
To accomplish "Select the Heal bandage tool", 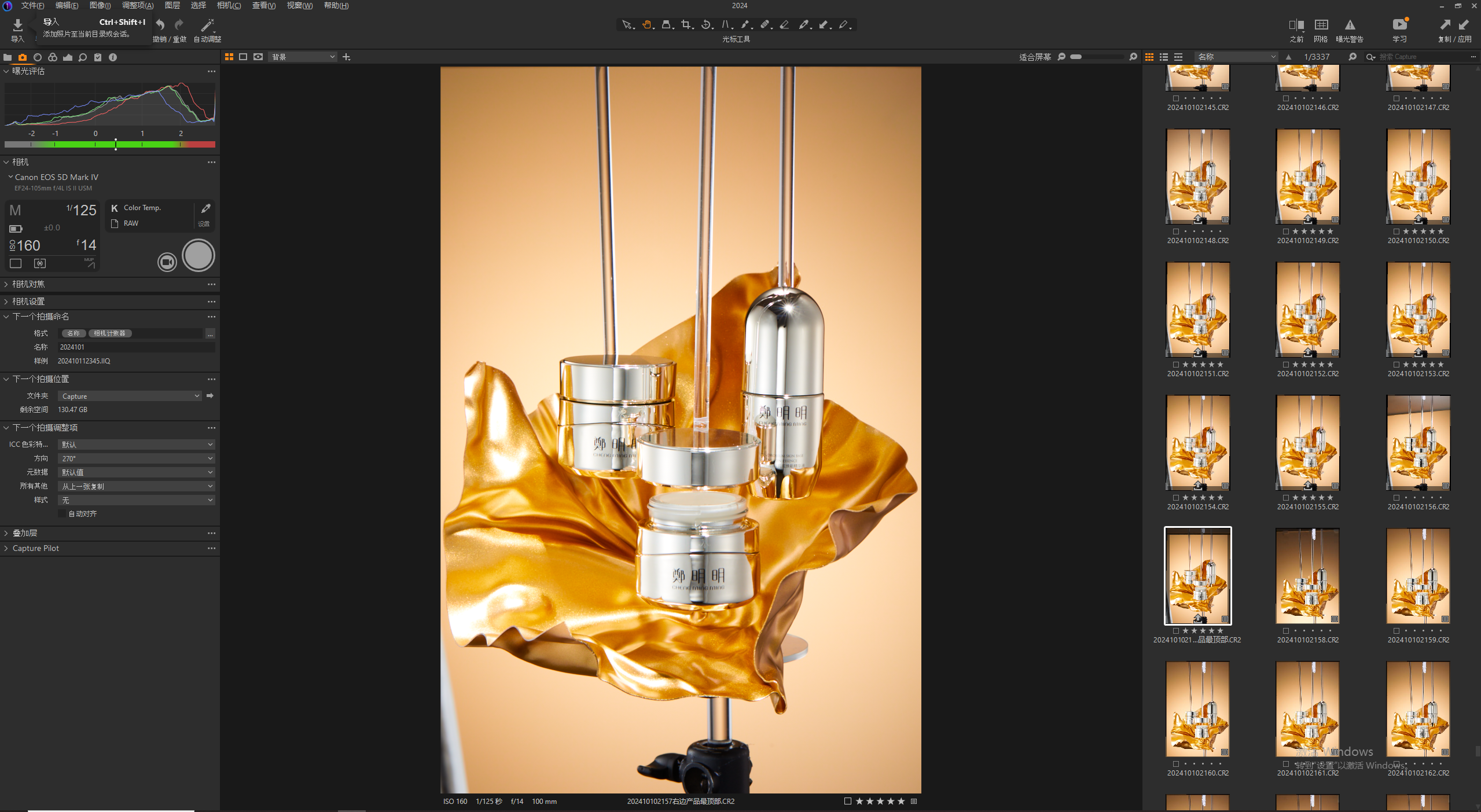I will tap(765, 25).
